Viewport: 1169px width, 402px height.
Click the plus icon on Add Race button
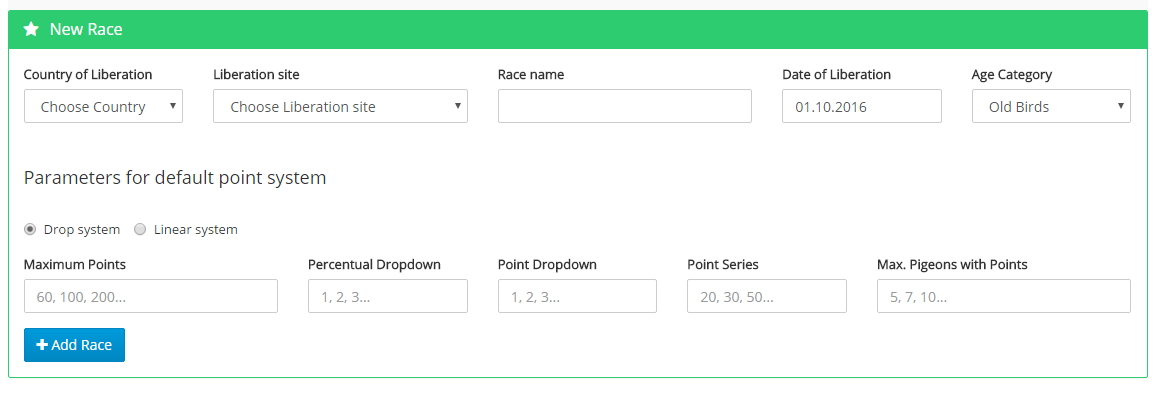42,345
